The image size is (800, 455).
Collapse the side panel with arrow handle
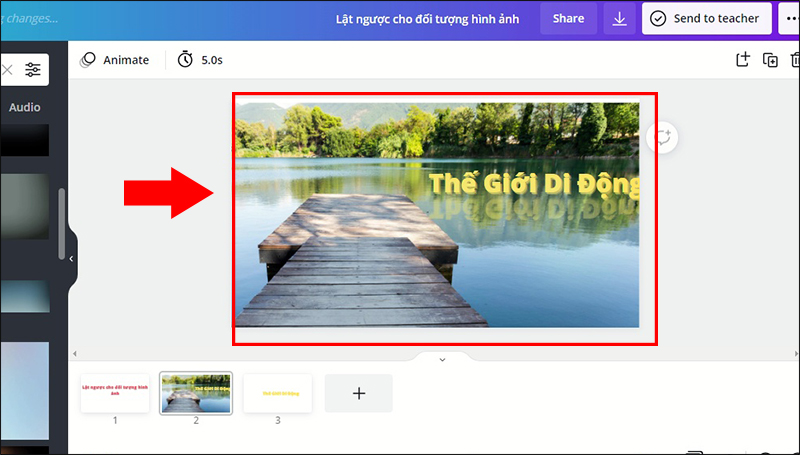[x=71, y=259]
